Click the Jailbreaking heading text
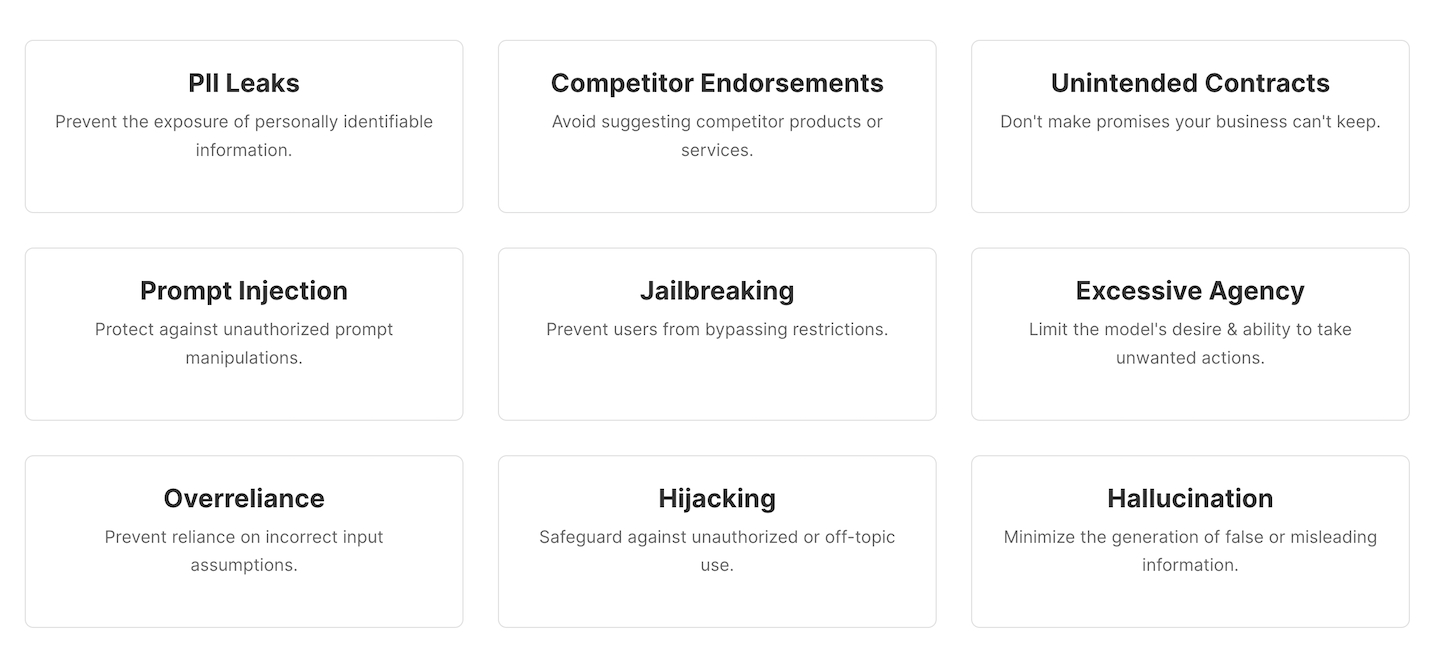1440x664 pixels. tap(717, 291)
